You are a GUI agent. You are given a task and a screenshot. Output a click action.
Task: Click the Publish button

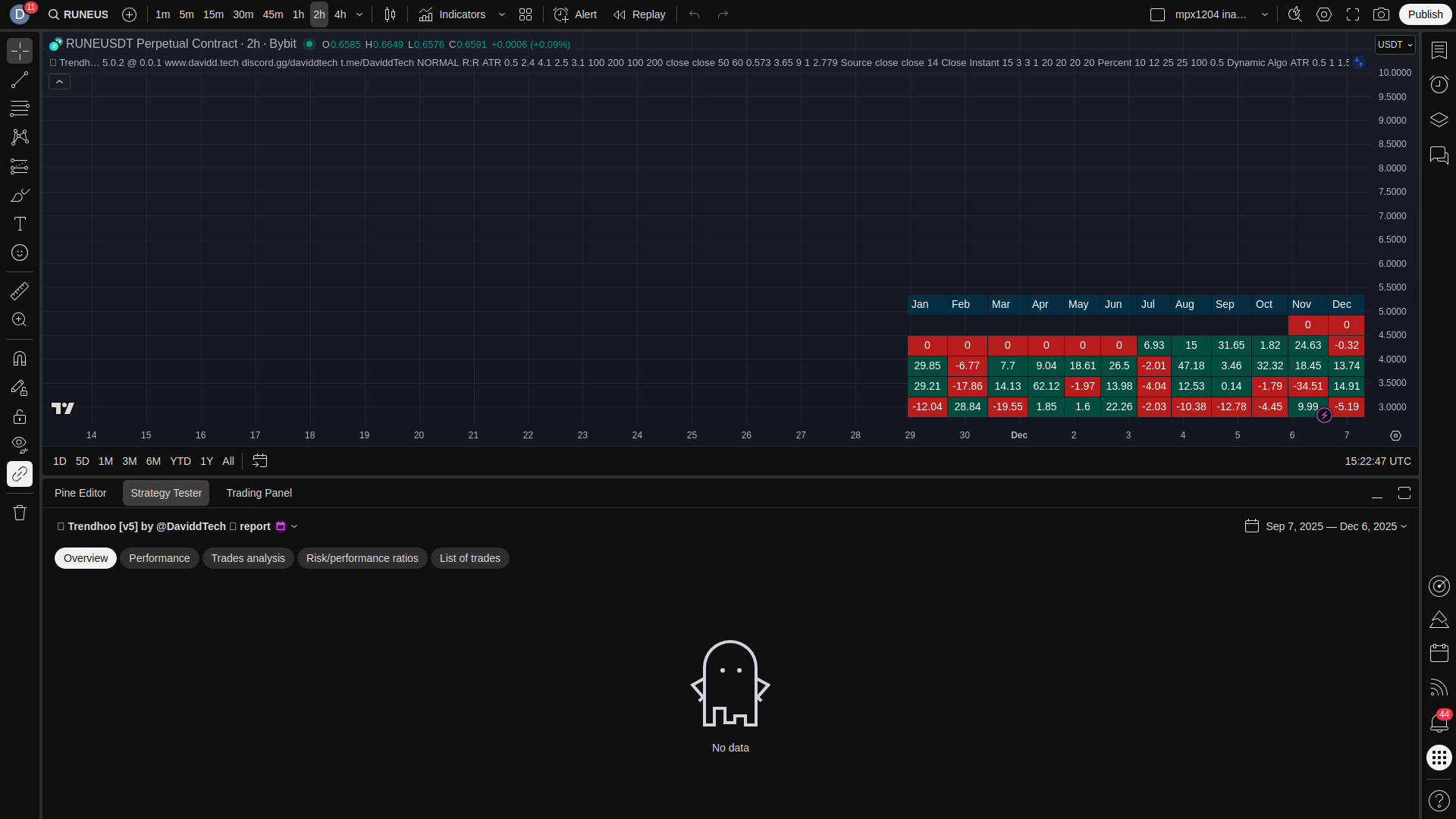[1425, 14]
